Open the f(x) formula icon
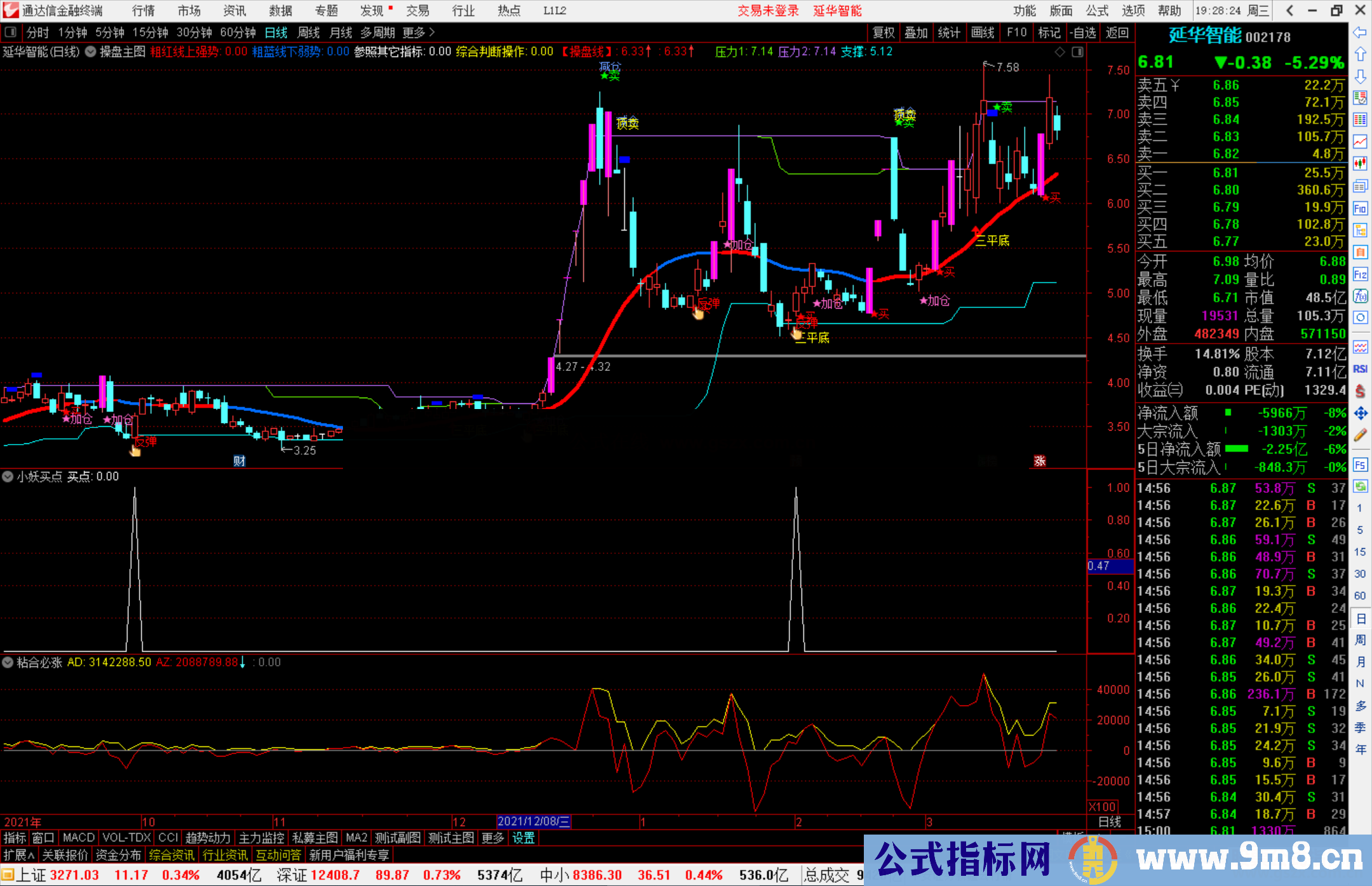Viewport: 1372px width, 886px height. click(x=1360, y=296)
